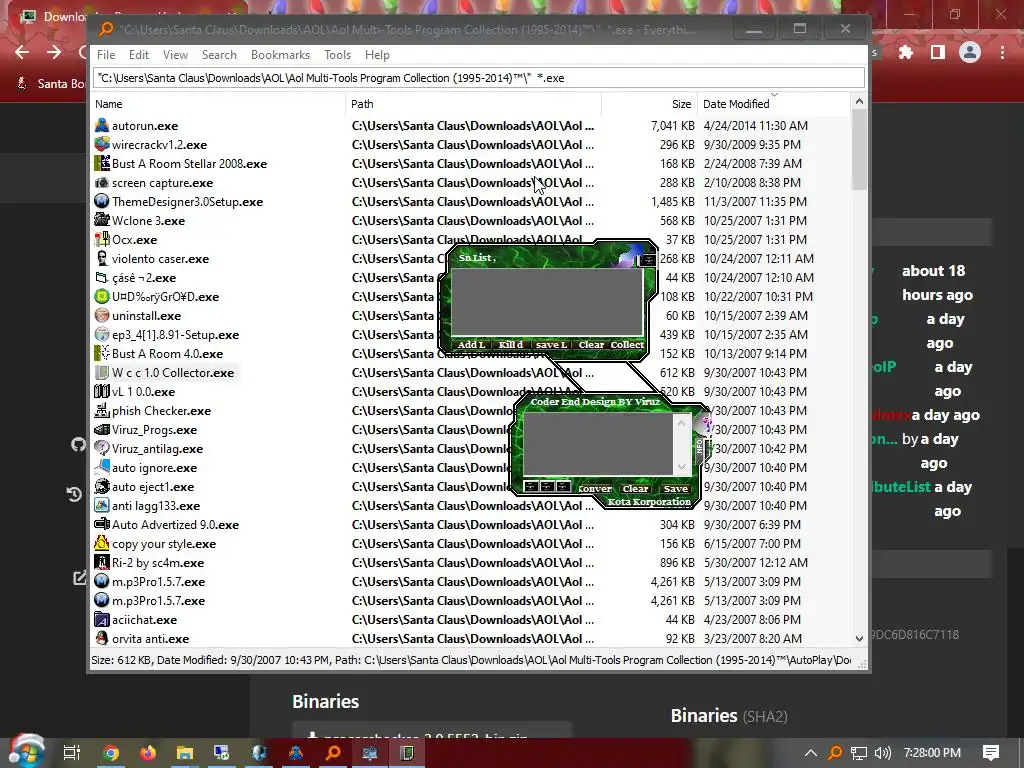The height and width of the screenshot is (768, 1024).
Task: Click Clear in the Sn List window
Action: pyautogui.click(x=591, y=345)
